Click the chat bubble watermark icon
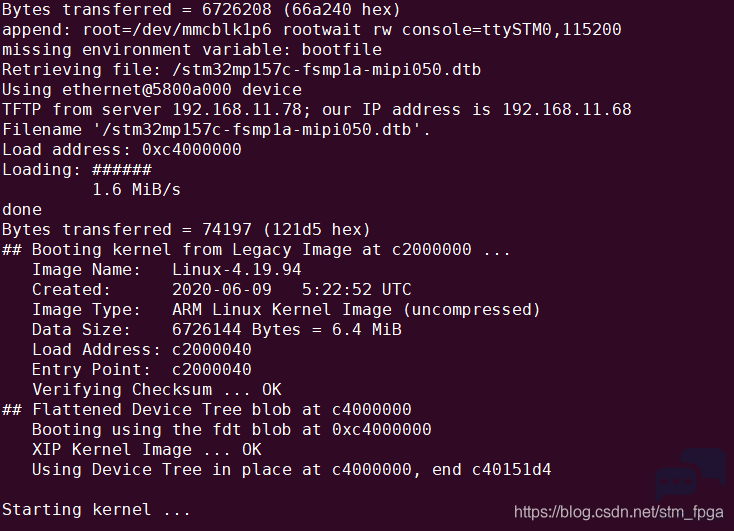 coord(690,475)
